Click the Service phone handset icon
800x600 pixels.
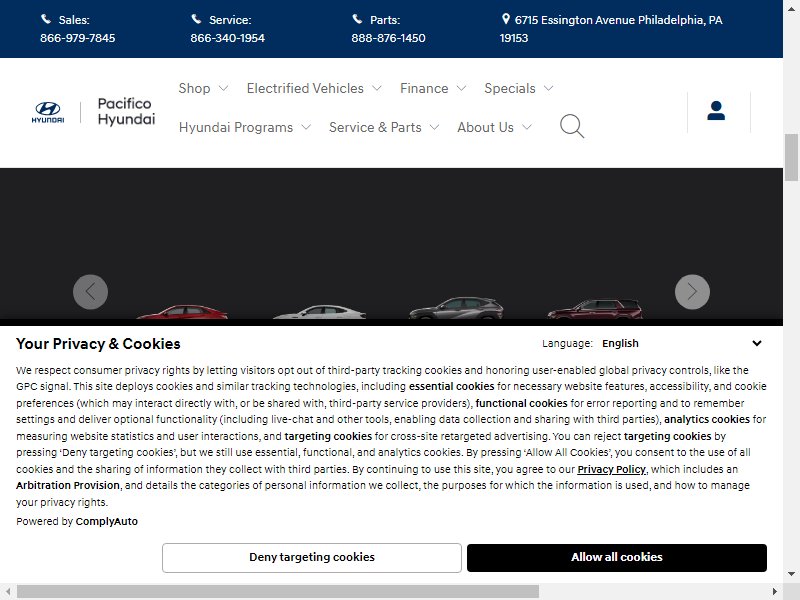tap(196, 19)
